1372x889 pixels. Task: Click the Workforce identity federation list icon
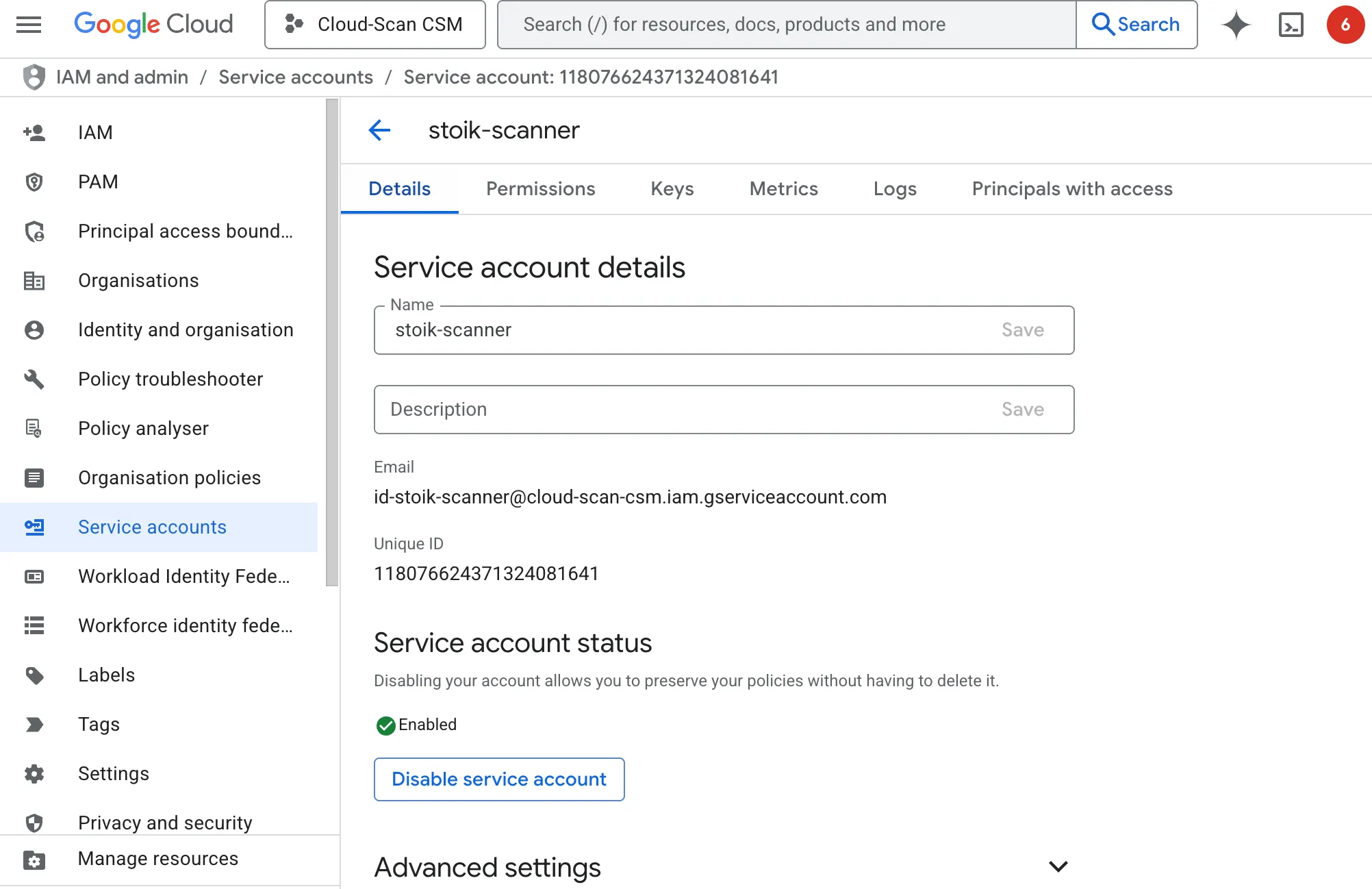(34, 625)
